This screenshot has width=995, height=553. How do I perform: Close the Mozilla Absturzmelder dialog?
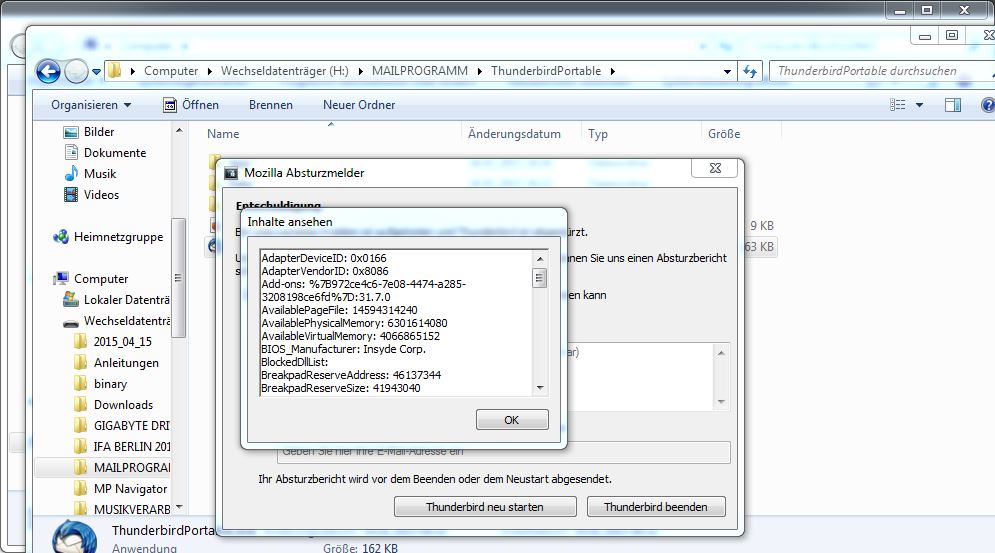(x=715, y=168)
